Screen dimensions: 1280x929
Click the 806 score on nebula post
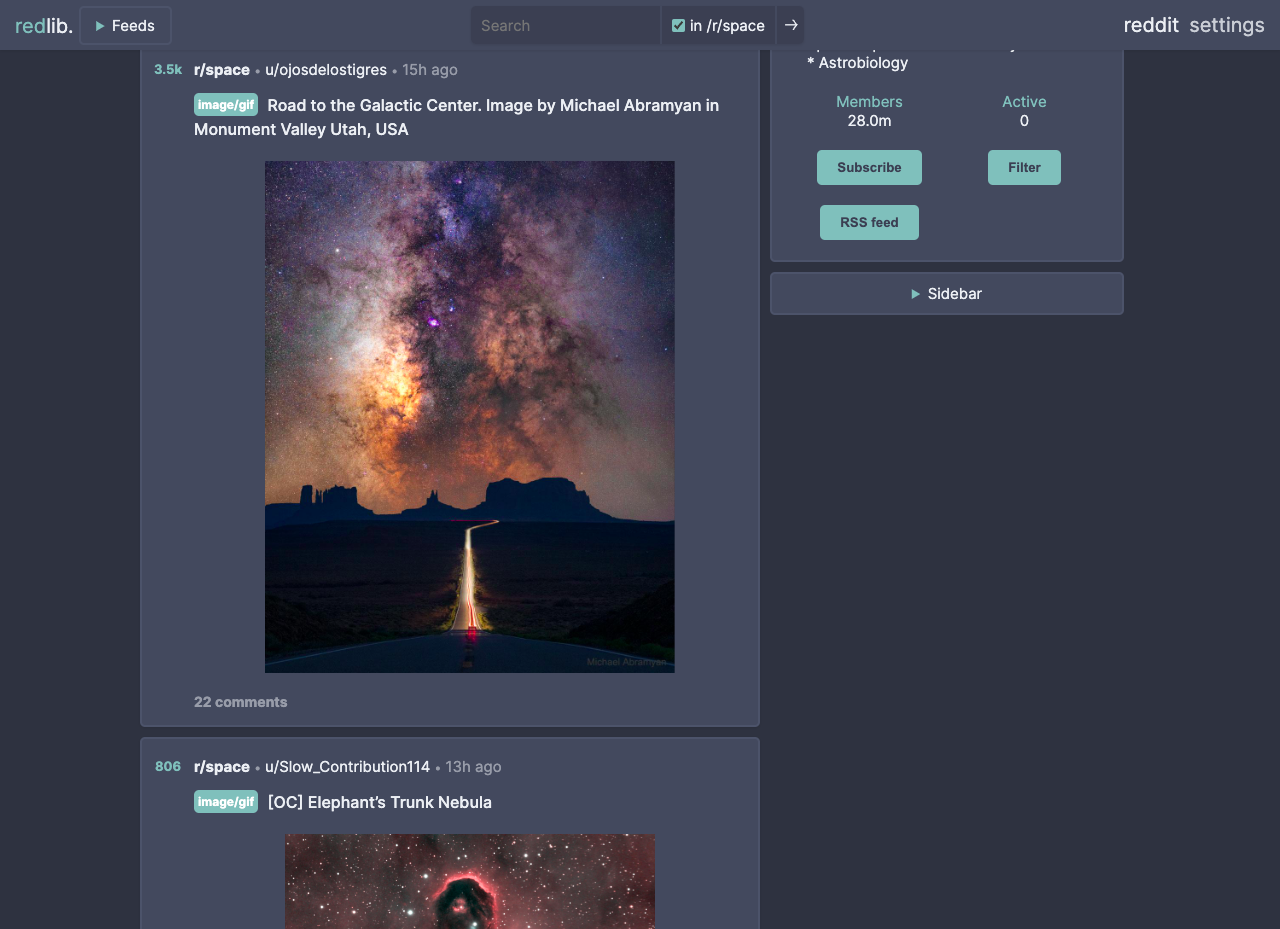click(x=168, y=767)
